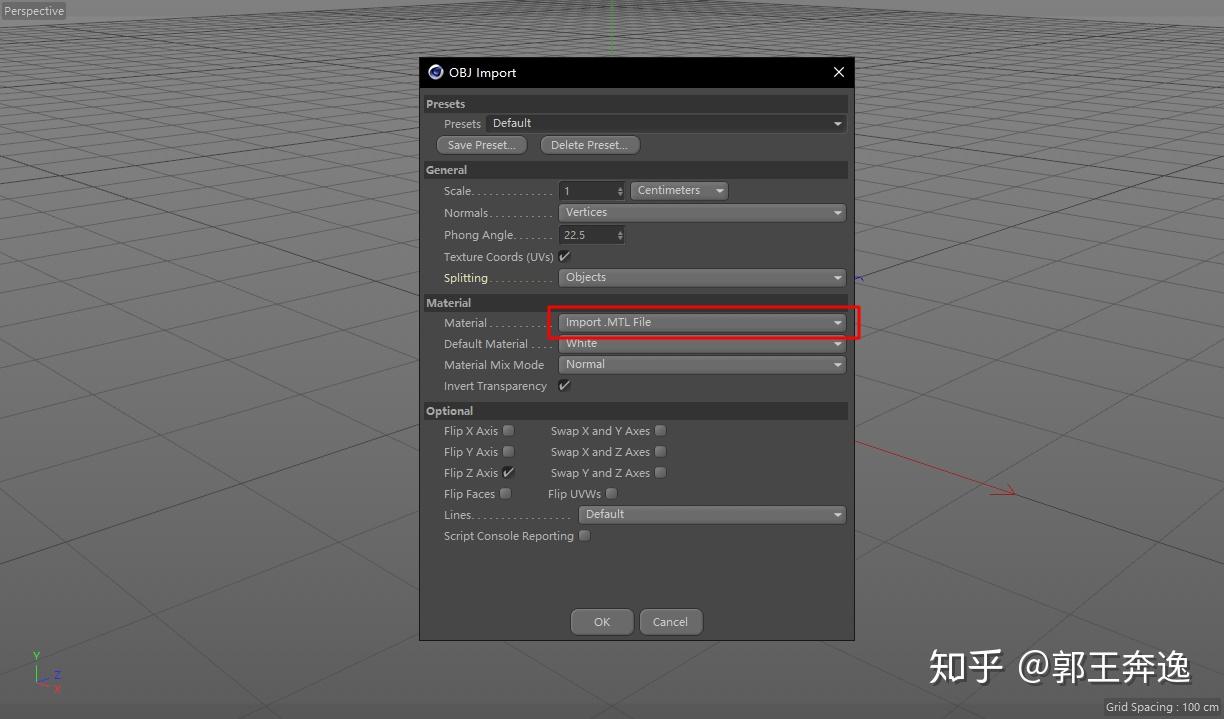
Task: Disable the Texture Coords (UVs) checkbox
Action: 564,256
